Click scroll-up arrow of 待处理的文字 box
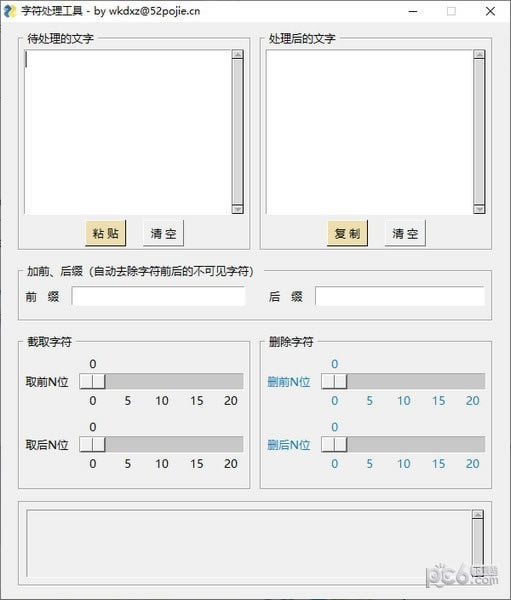The image size is (511, 600). pyautogui.click(x=238, y=54)
